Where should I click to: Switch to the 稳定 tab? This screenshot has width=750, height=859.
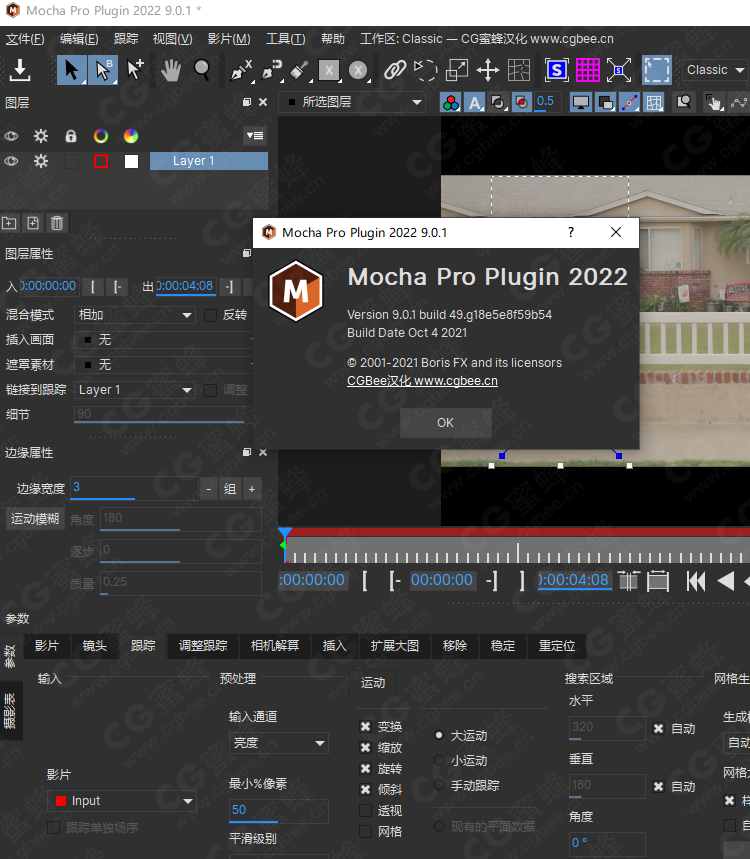click(502, 646)
